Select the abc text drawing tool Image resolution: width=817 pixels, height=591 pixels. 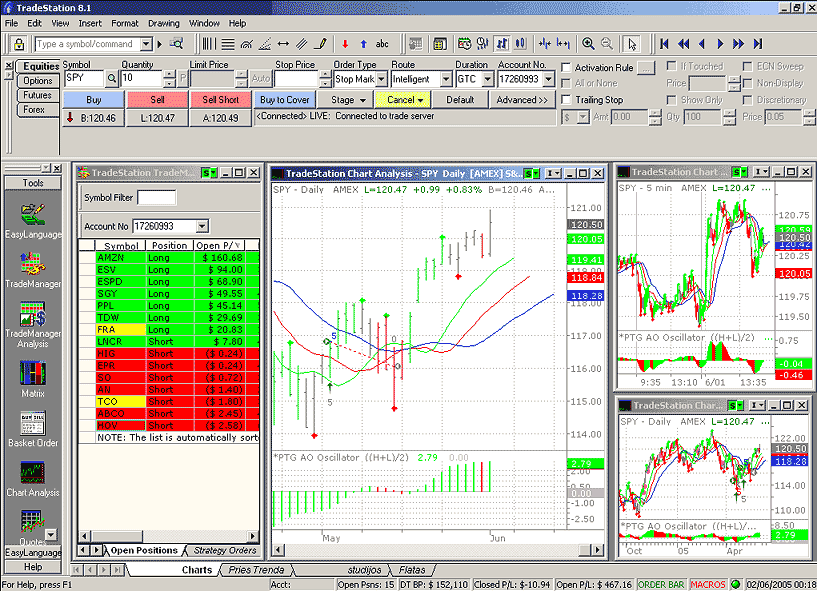click(382, 44)
